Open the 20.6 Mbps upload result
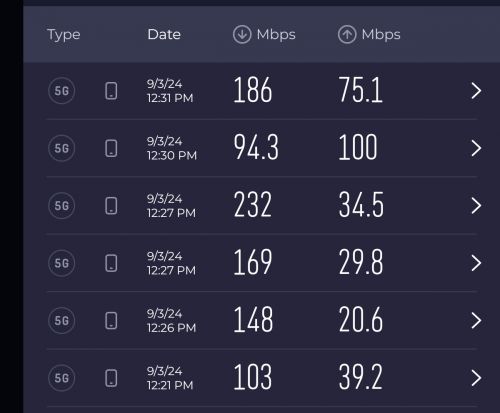This screenshot has width=500, height=413. point(361,320)
